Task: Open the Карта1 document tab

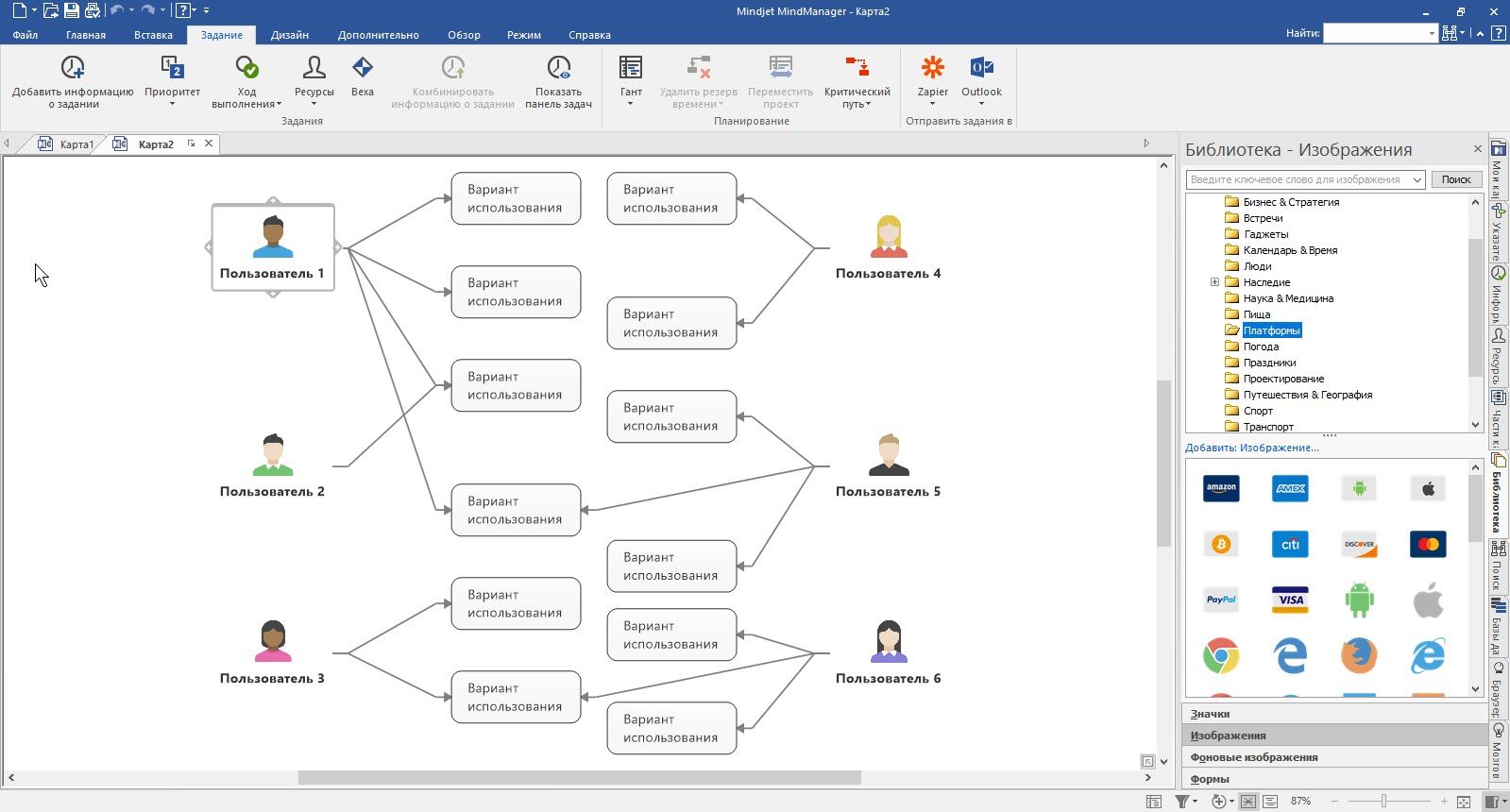Action: click(x=76, y=144)
